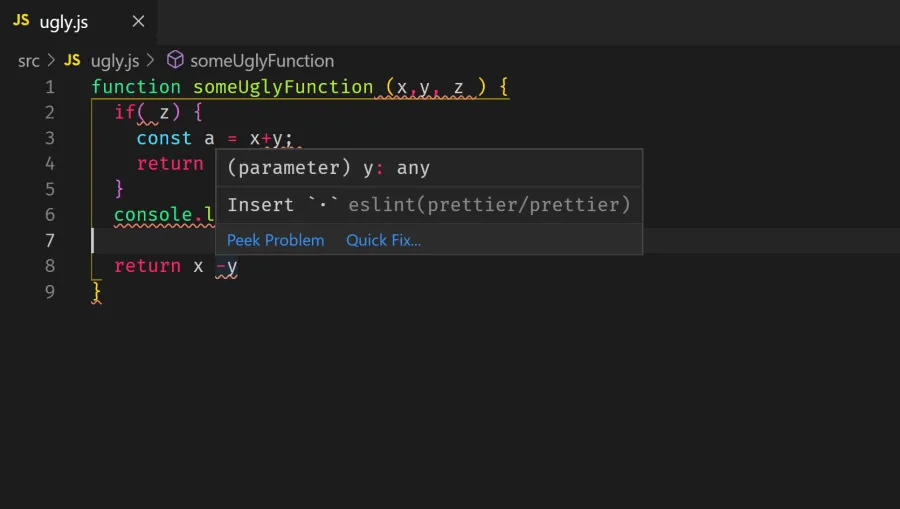Select line 1 via its line number
Screen dimensions: 900x509
pos(49,87)
